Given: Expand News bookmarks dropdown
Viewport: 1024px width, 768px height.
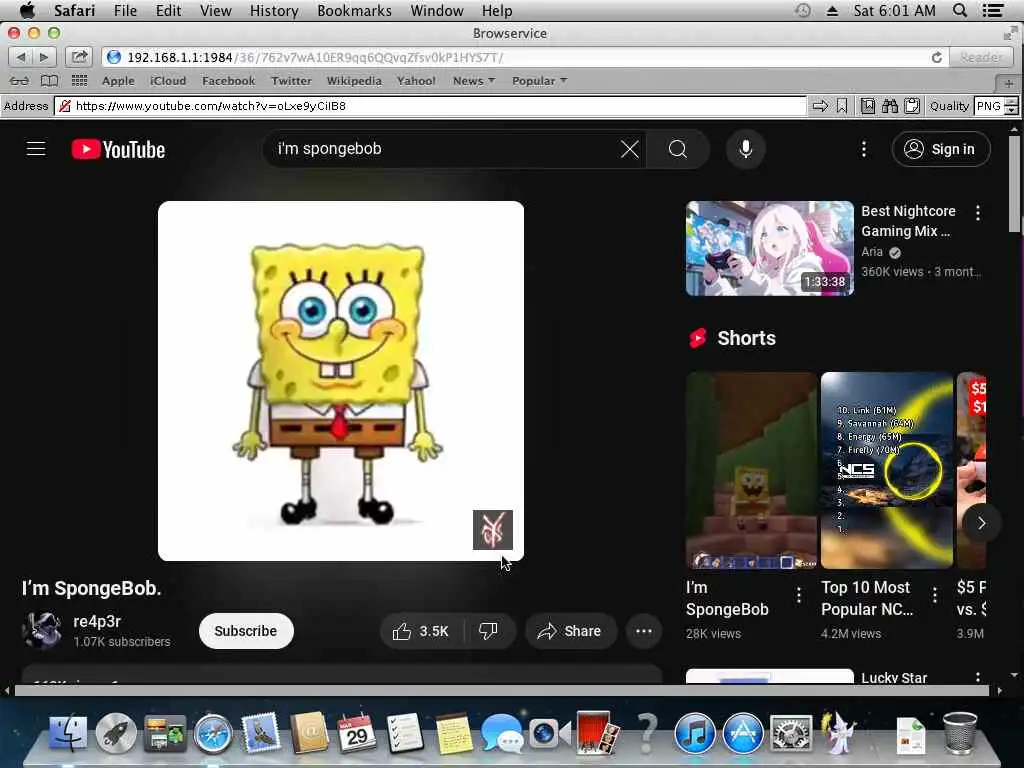Looking at the screenshot, I should tap(473, 81).
